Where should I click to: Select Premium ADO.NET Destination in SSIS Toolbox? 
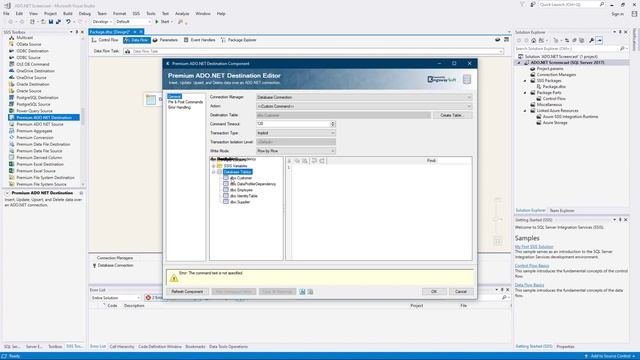[x=44, y=118]
